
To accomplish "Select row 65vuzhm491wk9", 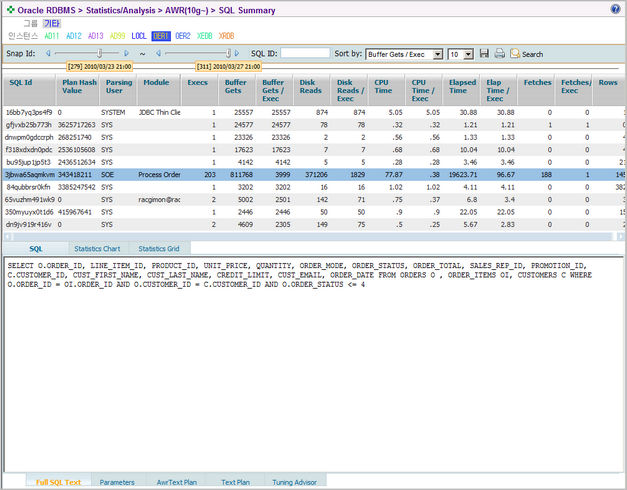I will coord(314,199).
